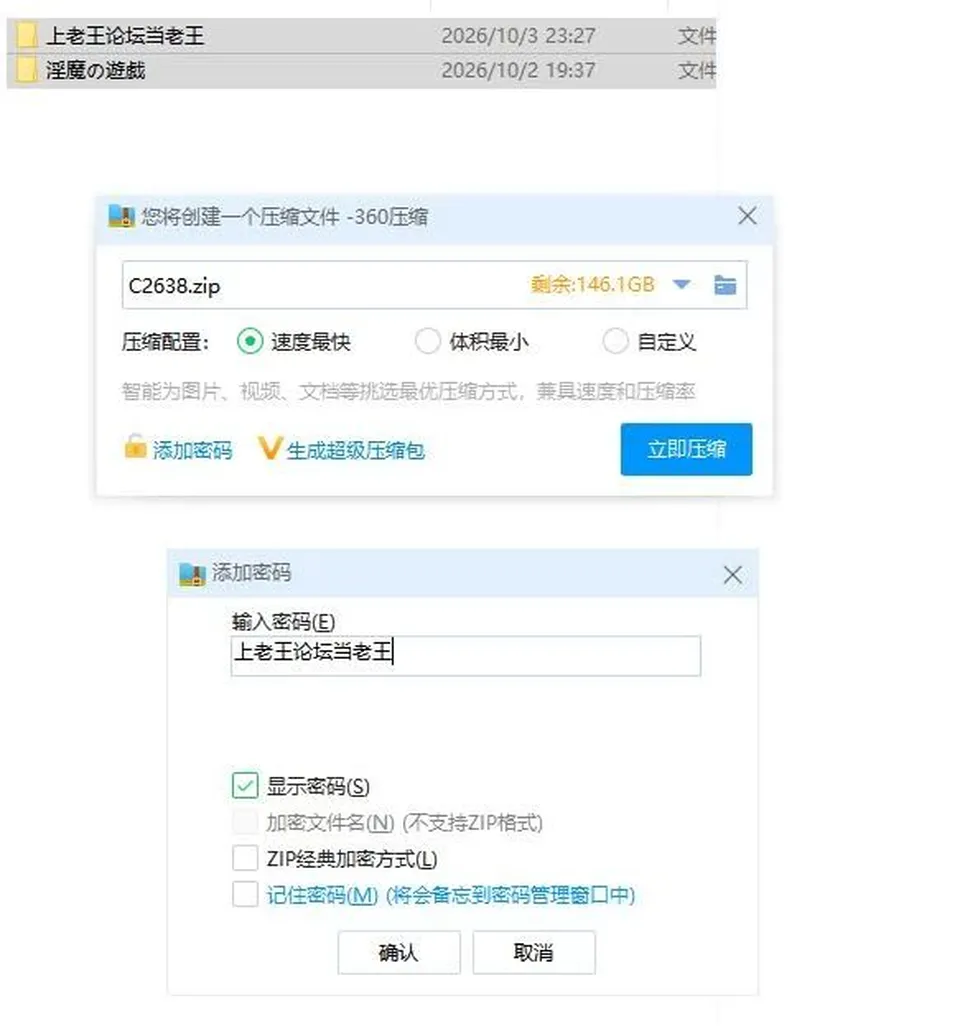Close the 添加密码 dialog
Viewport: 960px width, 1029px height.
732,575
